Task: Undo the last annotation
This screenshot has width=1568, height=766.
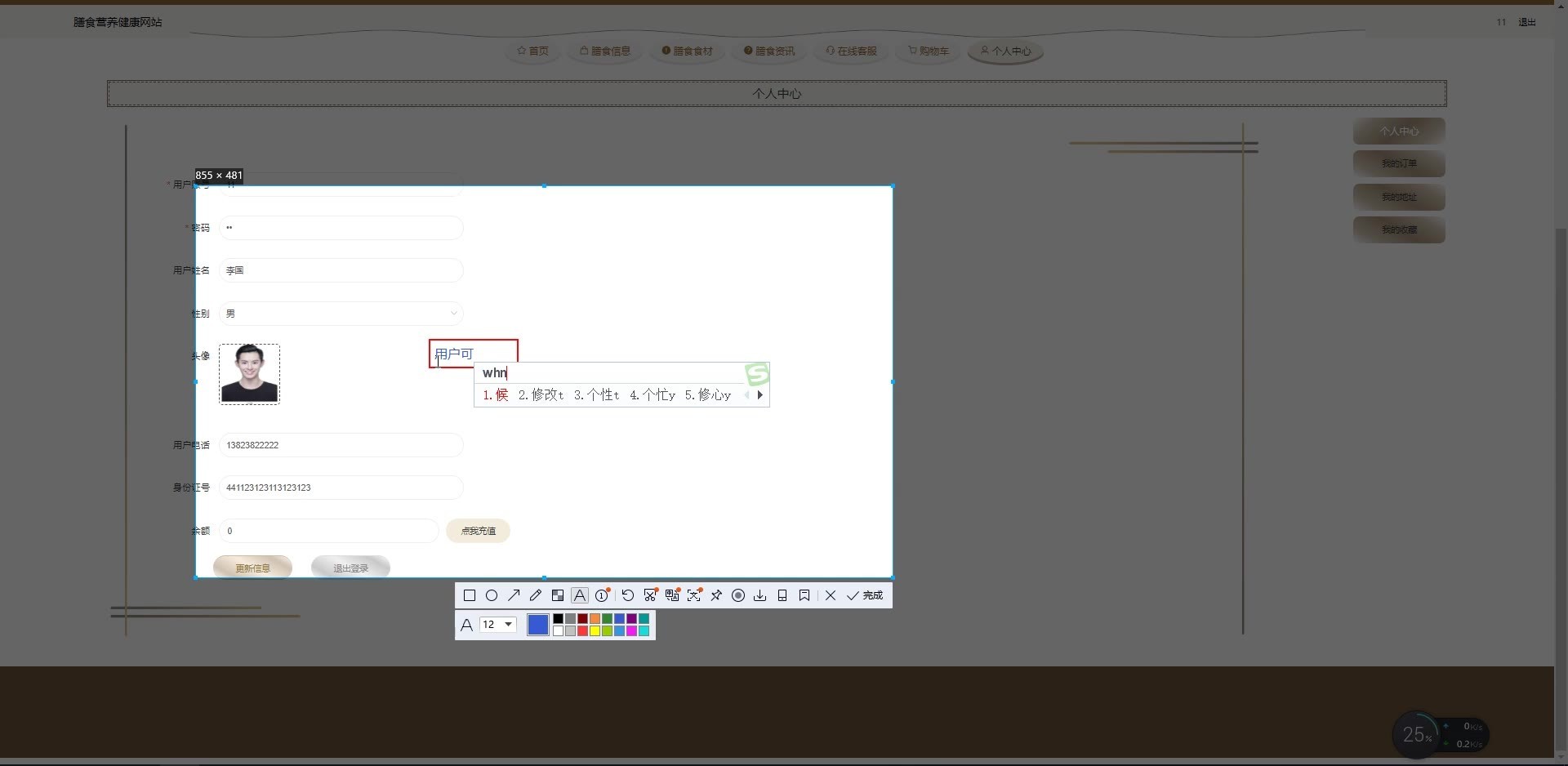Action: click(x=628, y=595)
